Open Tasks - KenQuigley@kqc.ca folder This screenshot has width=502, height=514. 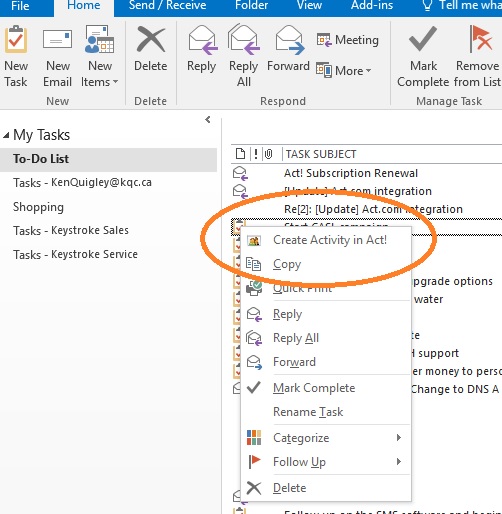click(82, 183)
